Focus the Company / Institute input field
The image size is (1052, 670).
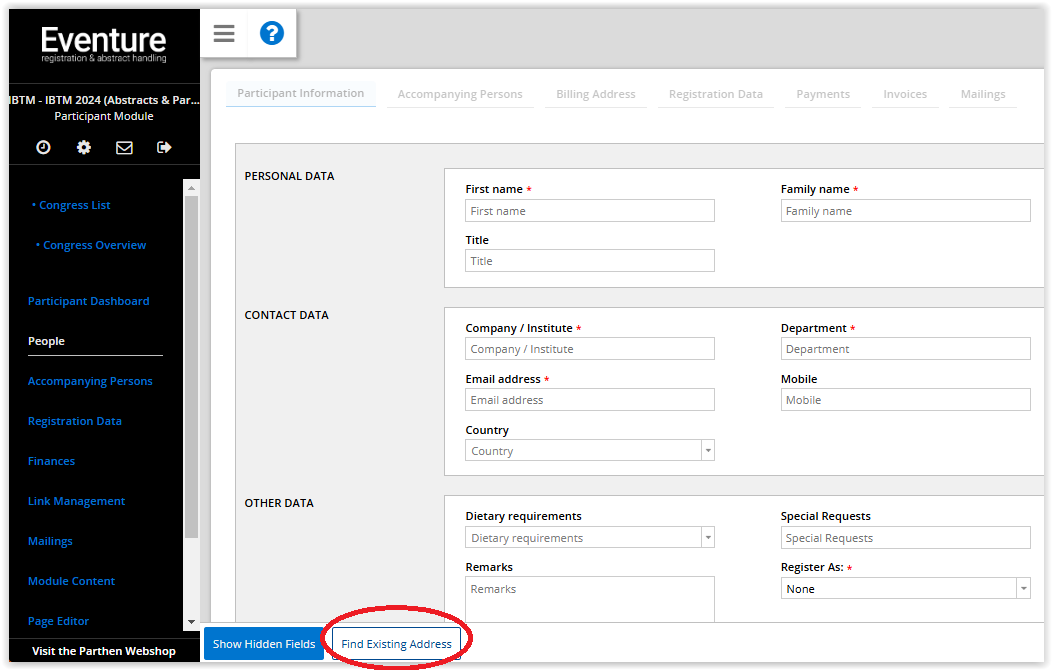[x=590, y=349]
